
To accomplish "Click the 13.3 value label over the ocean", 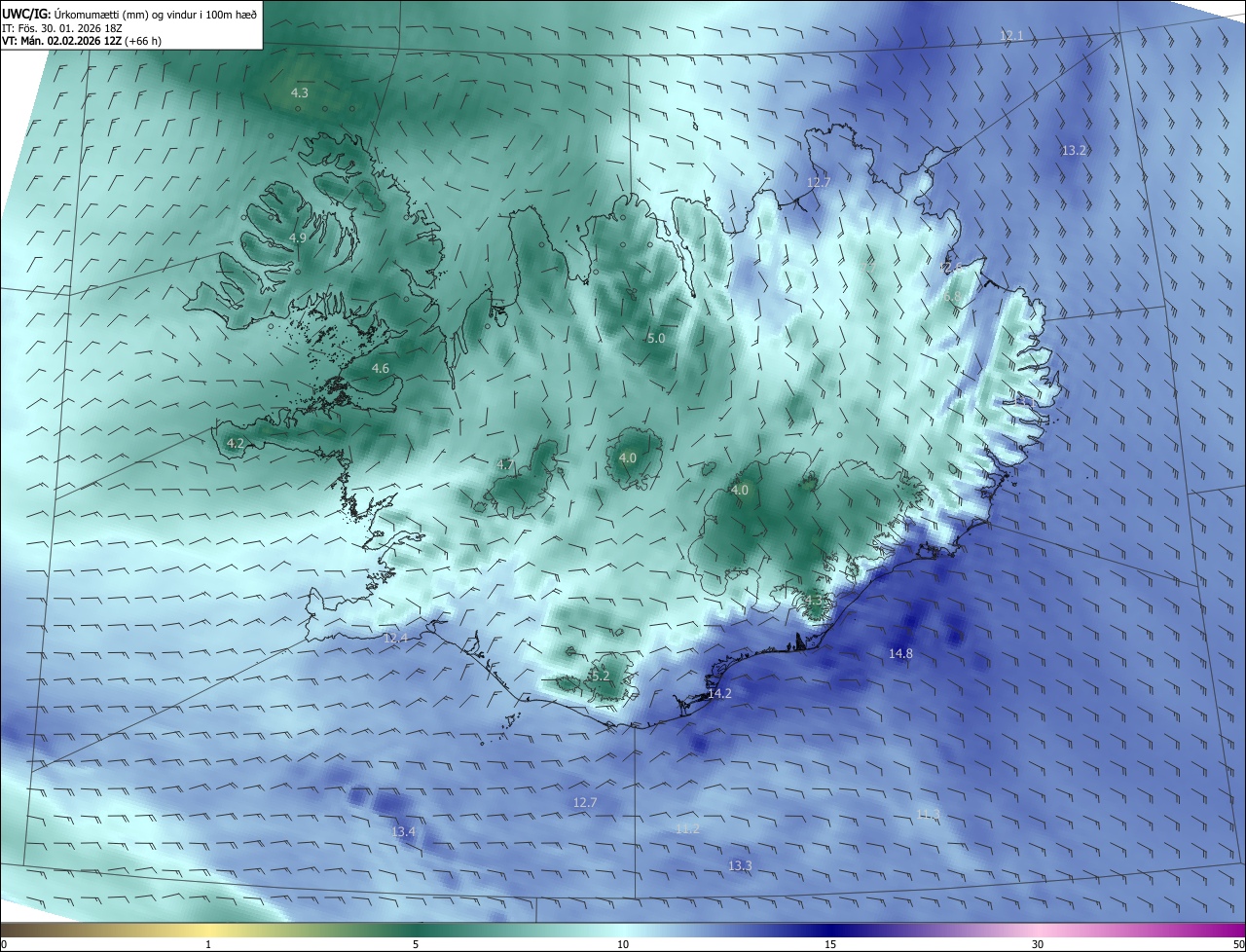I will coord(740,865).
